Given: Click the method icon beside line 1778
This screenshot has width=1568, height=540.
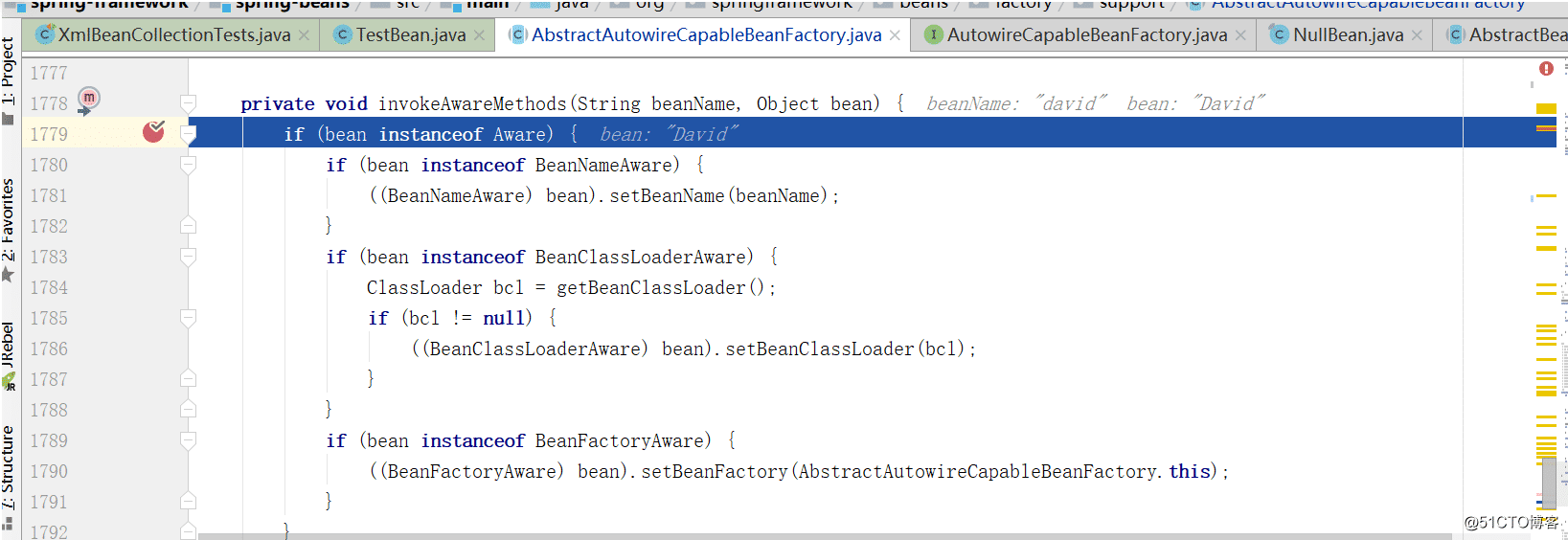Looking at the screenshot, I should tap(88, 99).
